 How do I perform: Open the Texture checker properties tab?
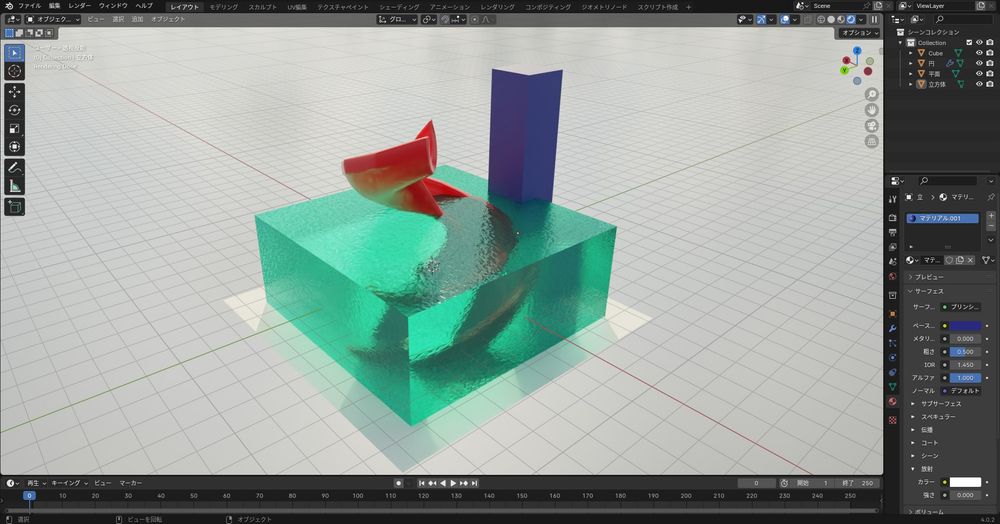892,420
